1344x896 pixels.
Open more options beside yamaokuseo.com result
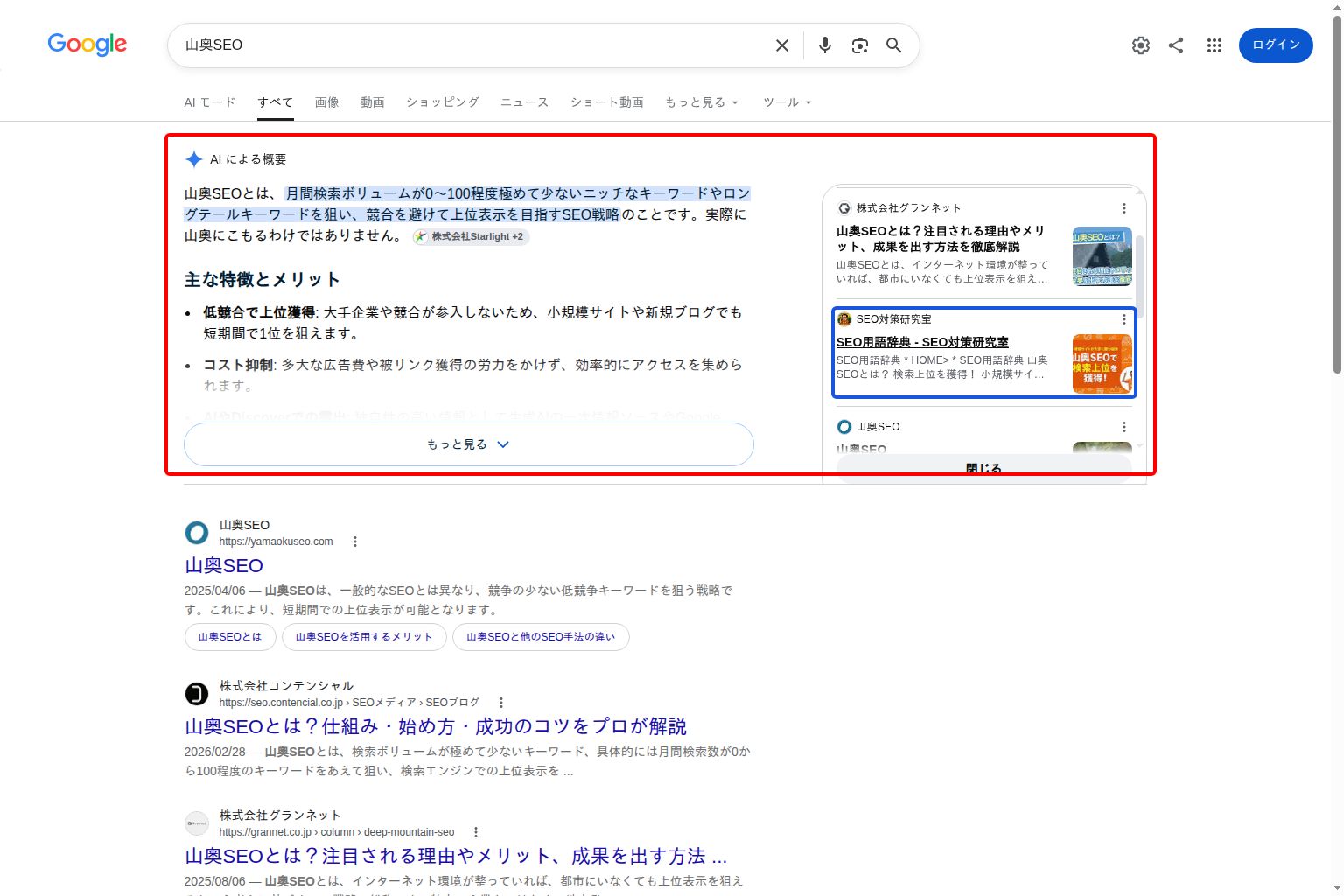pos(355,542)
